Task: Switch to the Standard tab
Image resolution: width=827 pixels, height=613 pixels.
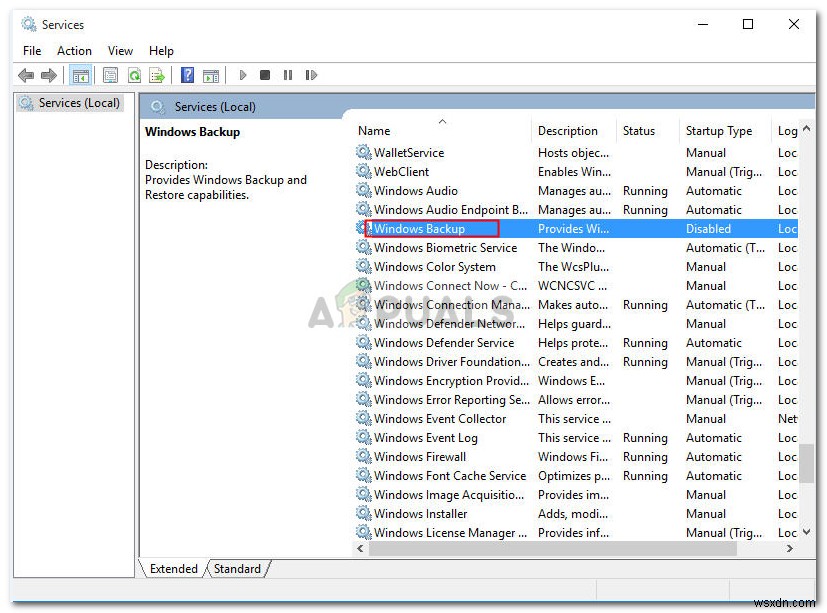Action: click(237, 569)
